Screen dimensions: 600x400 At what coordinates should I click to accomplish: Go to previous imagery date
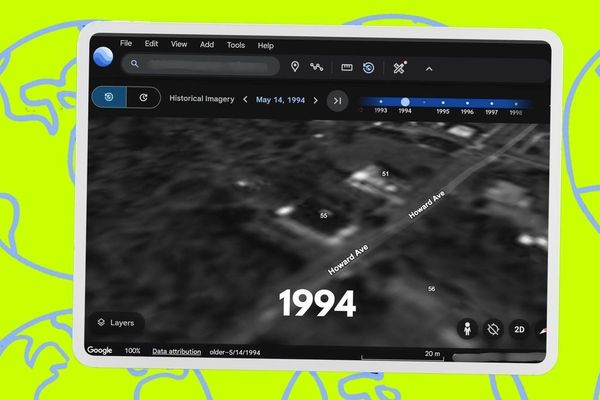click(245, 100)
